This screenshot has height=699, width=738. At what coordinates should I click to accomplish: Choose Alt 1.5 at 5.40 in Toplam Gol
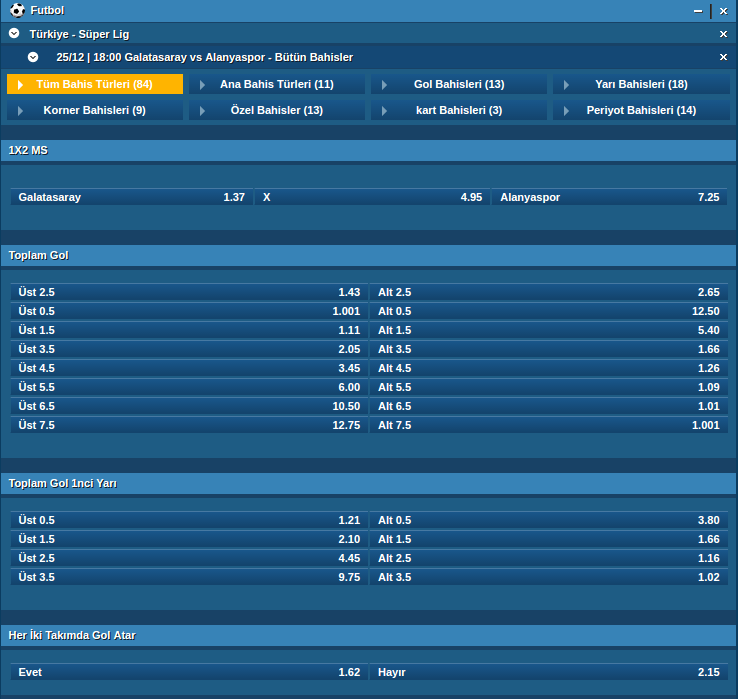pos(549,330)
